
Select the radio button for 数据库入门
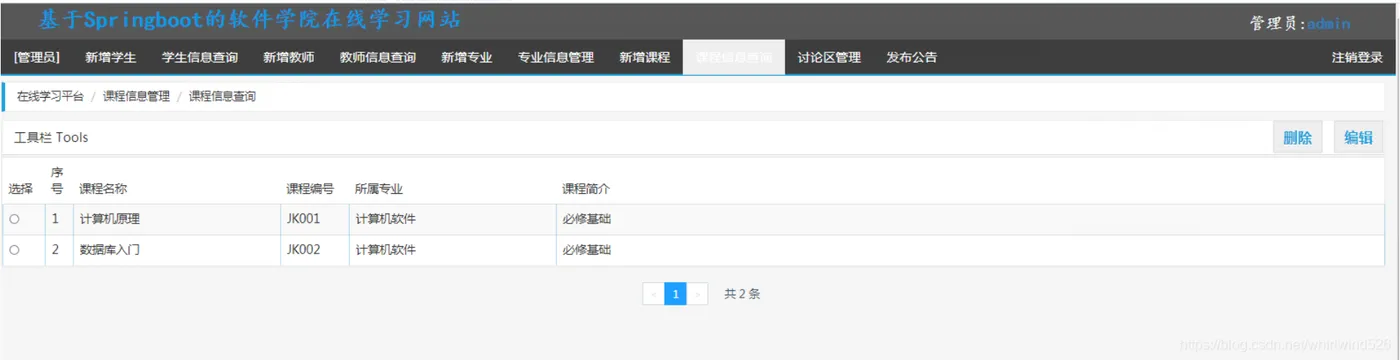14,250
